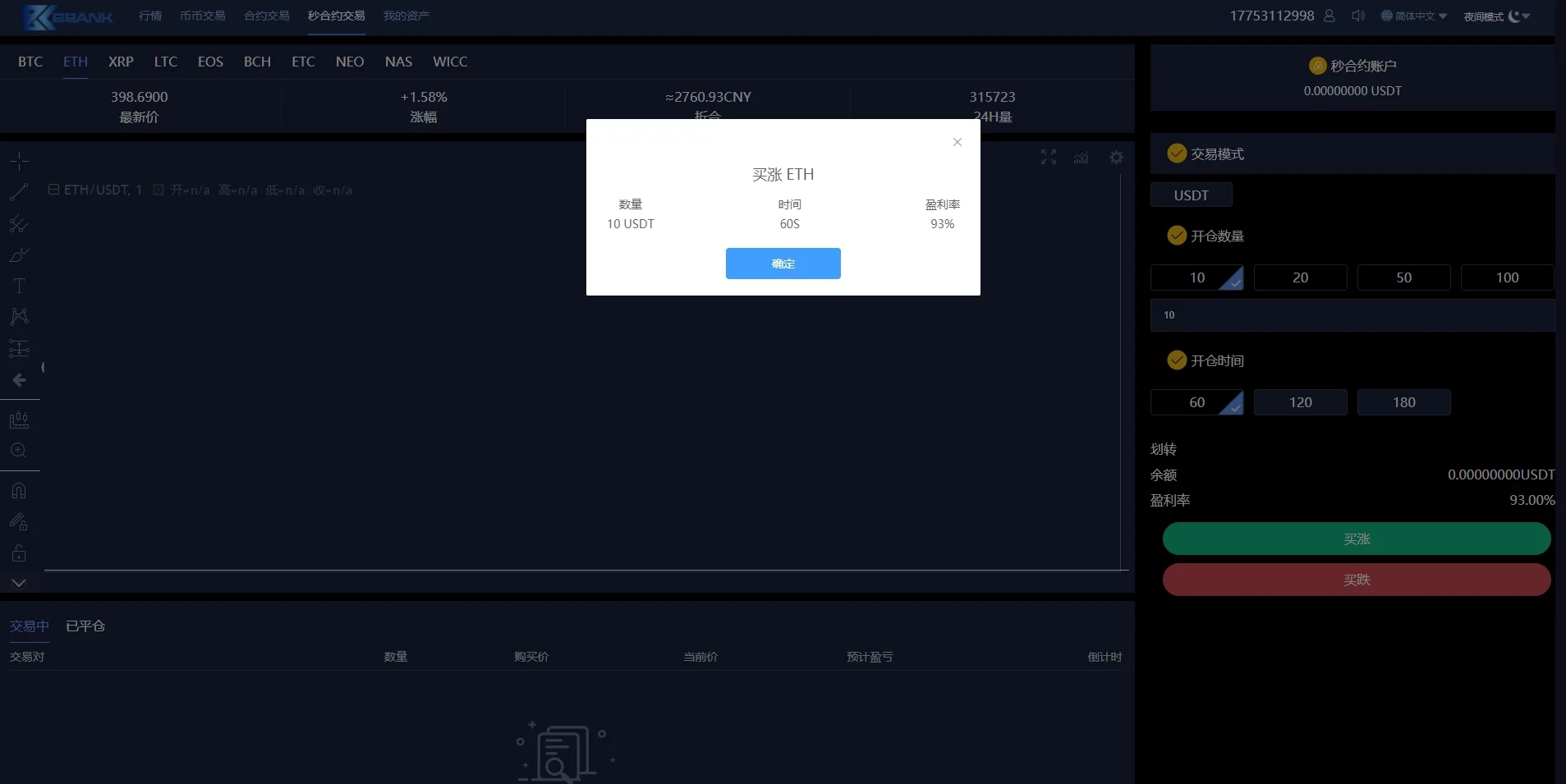Screen dimensions: 1566x784
Task: Click the magnet mode icon
Action: point(19,491)
